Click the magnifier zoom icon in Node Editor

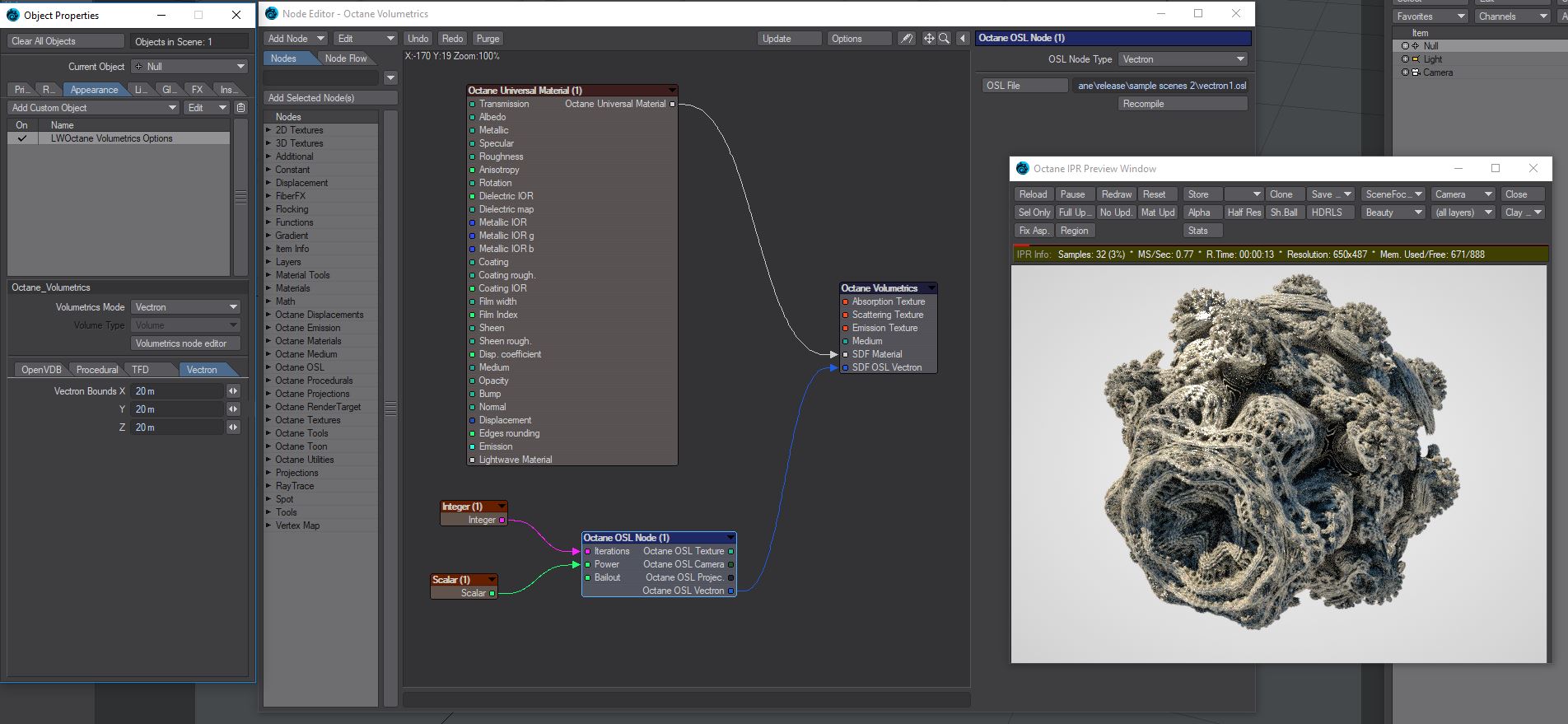click(944, 39)
